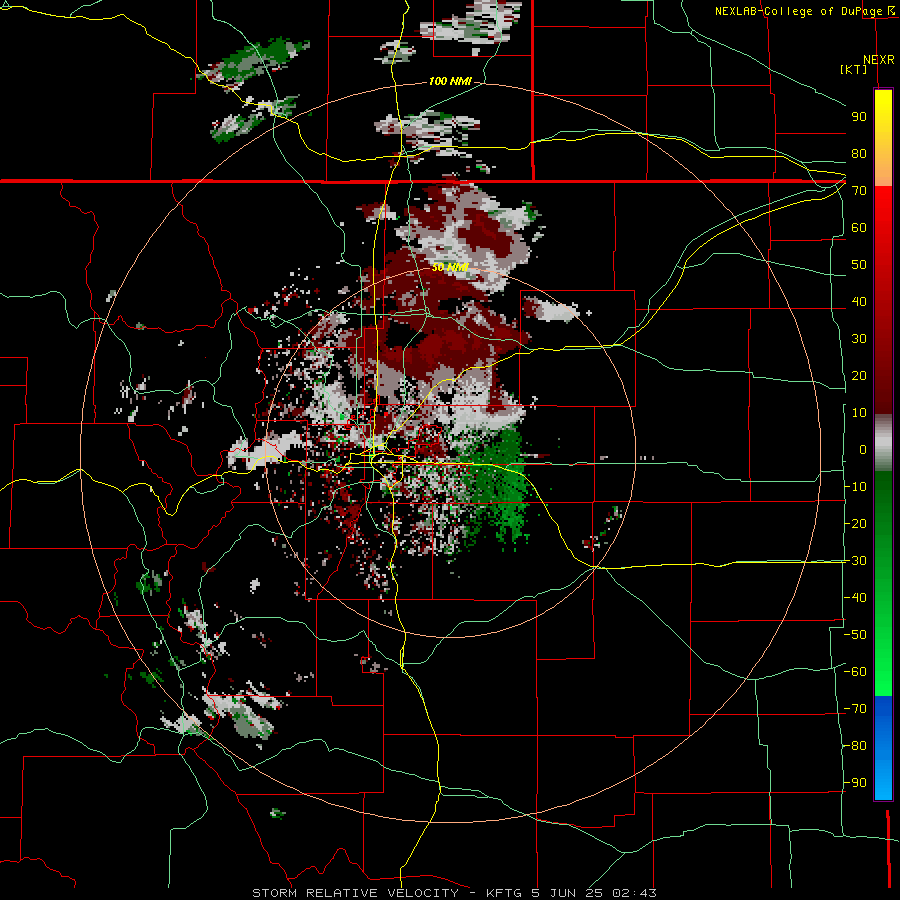Click the positive "30" scale value
The height and width of the screenshot is (900, 900).
[859, 339]
